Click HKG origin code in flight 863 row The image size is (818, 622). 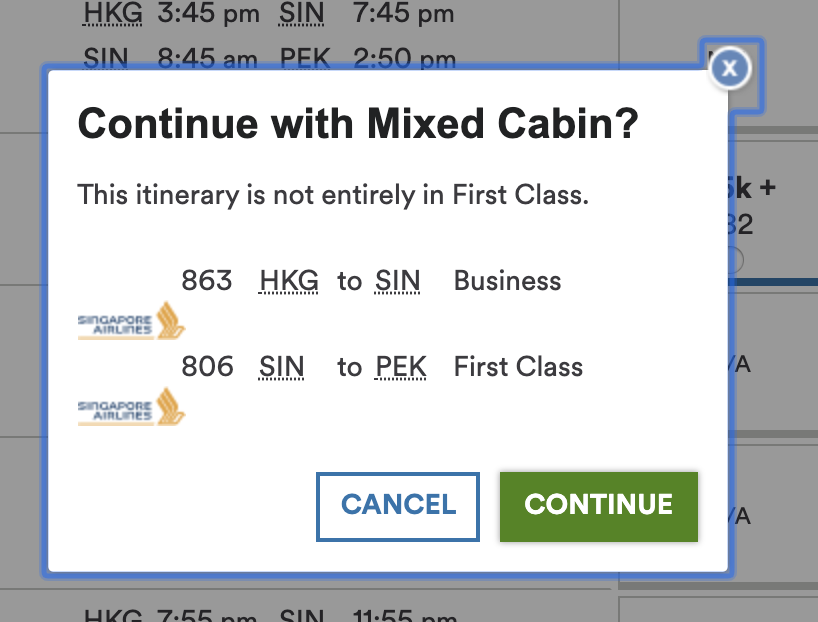288,281
